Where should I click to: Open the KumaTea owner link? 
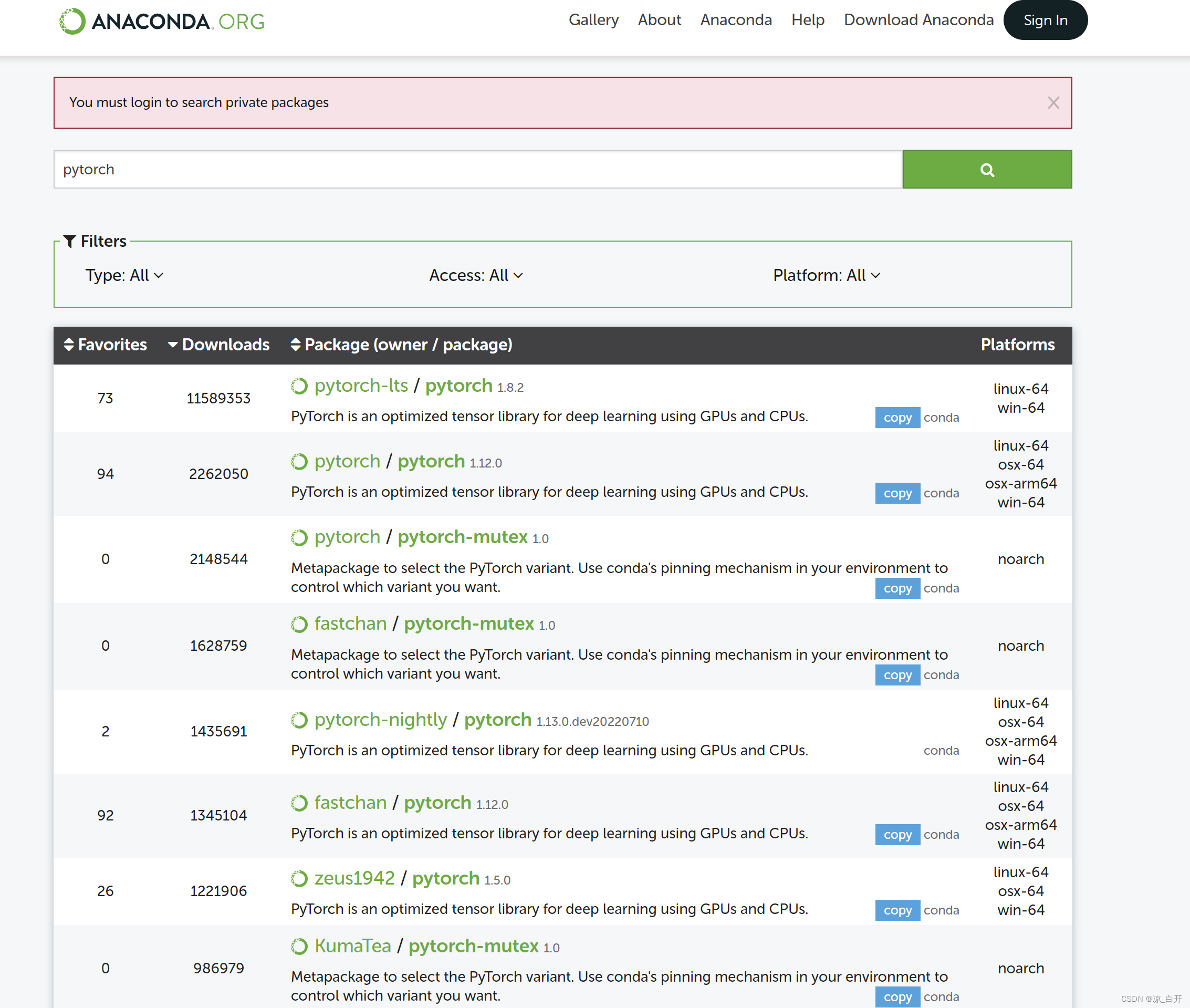353,947
